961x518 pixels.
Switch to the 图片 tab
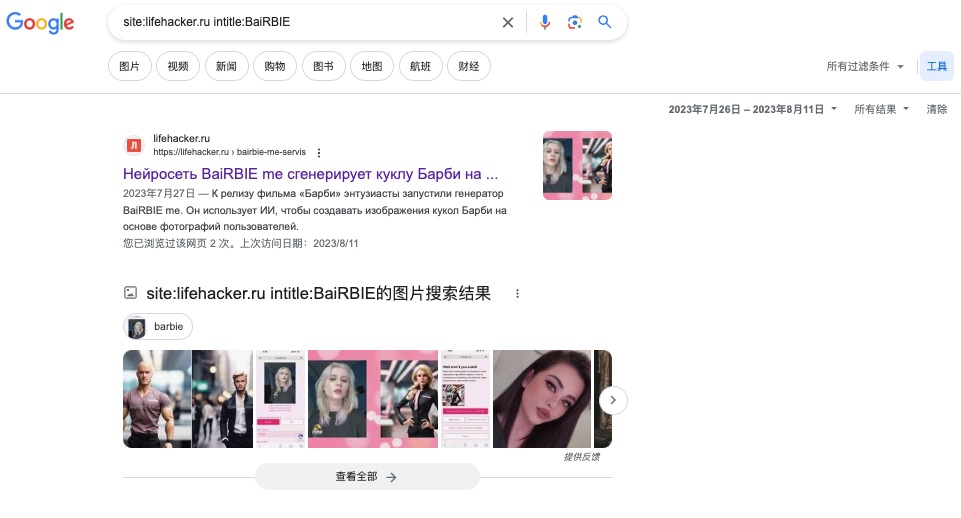point(129,66)
